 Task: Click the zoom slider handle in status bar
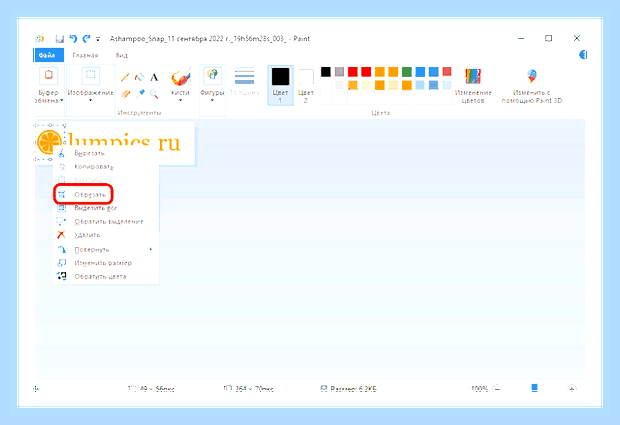534,388
